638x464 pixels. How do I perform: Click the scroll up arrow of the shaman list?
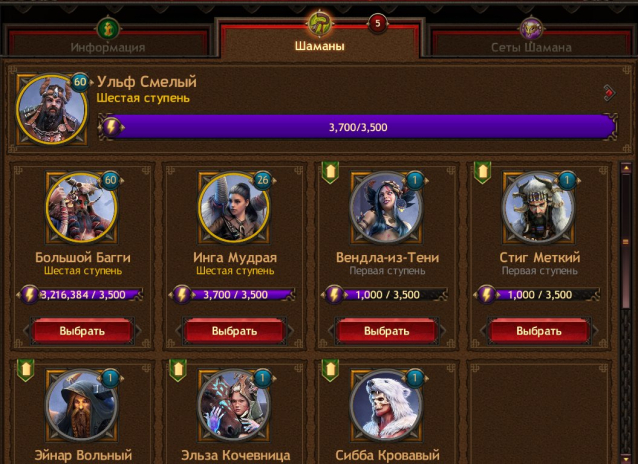[x=626, y=168]
